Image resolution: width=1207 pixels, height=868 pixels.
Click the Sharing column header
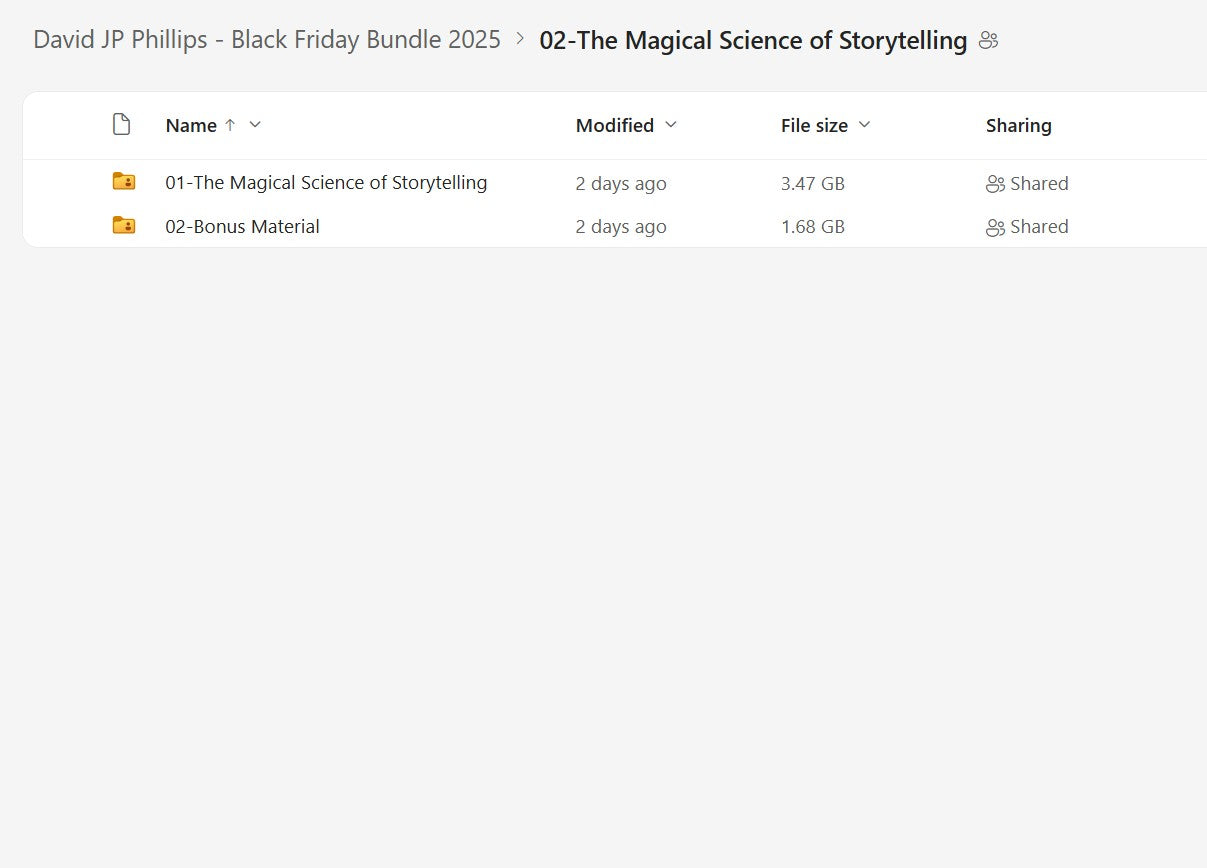(1018, 126)
